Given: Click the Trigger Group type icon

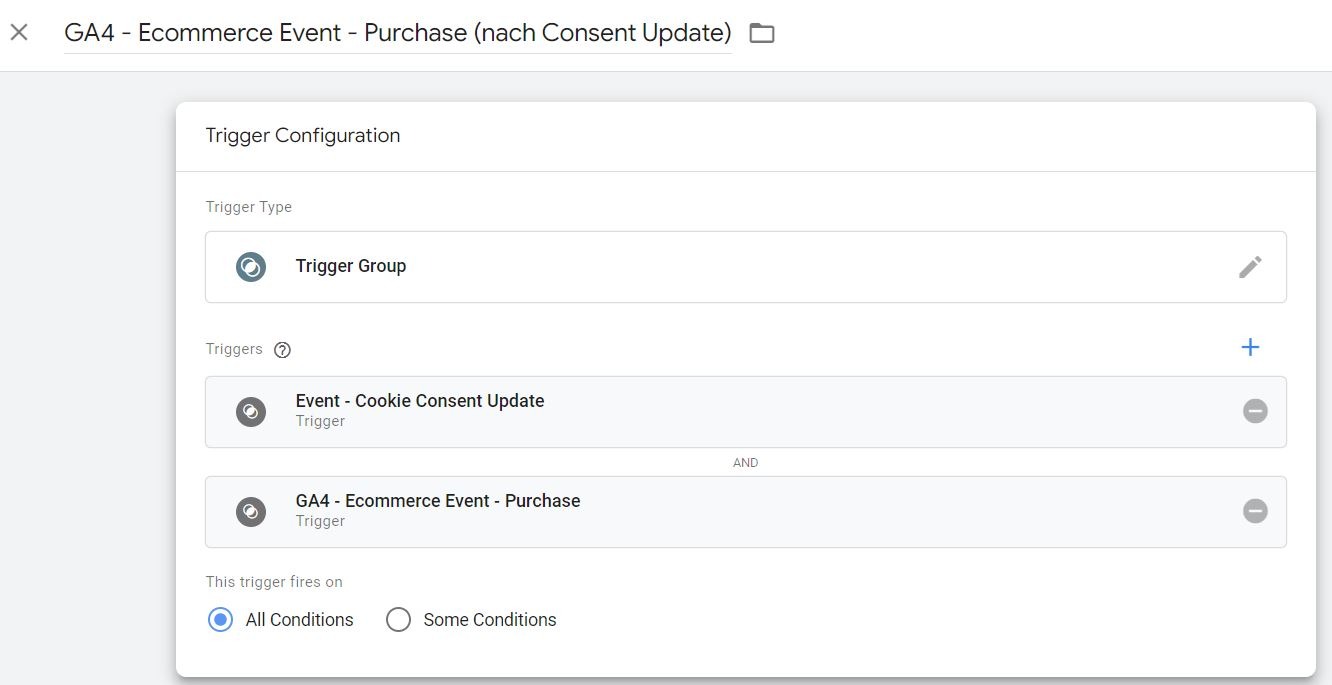Looking at the screenshot, I should coord(251,267).
